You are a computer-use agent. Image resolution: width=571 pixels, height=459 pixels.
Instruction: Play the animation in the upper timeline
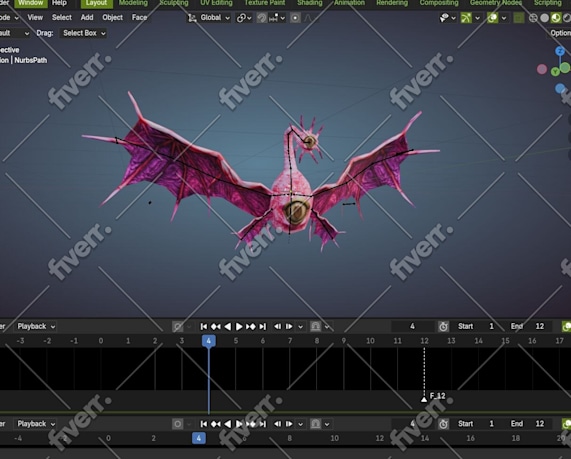[x=239, y=326]
